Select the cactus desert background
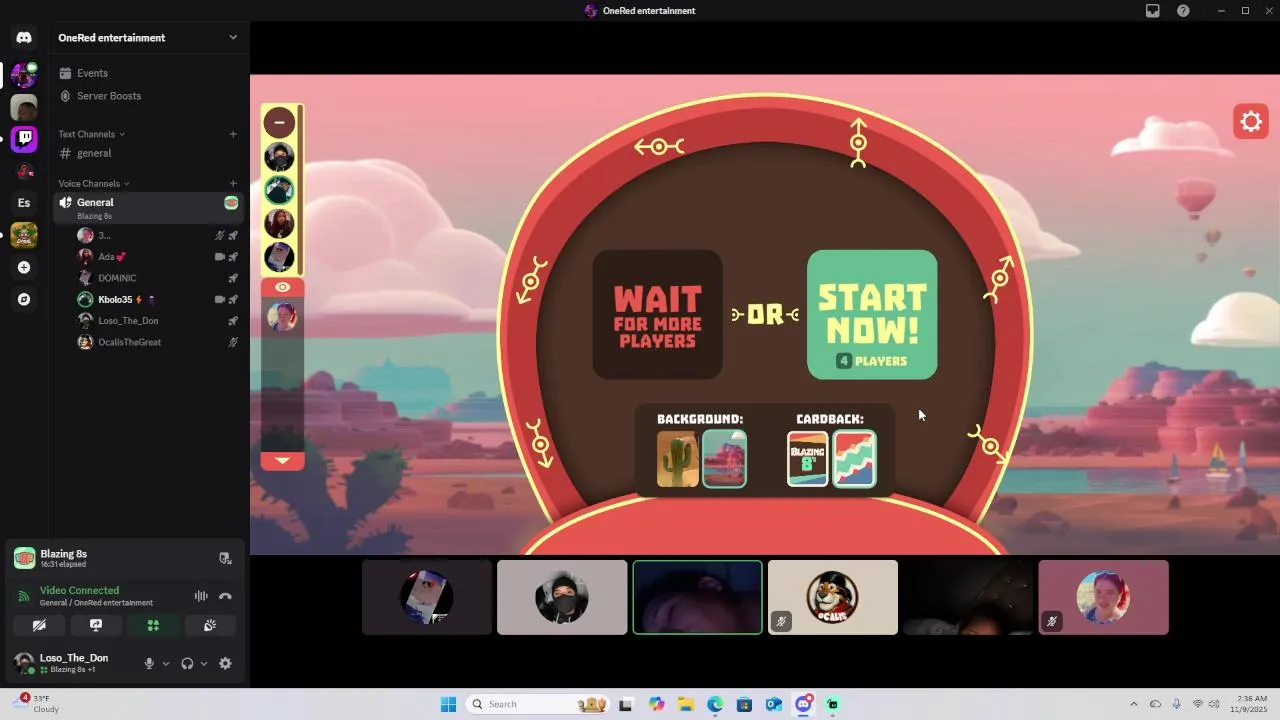 tap(677, 459)
